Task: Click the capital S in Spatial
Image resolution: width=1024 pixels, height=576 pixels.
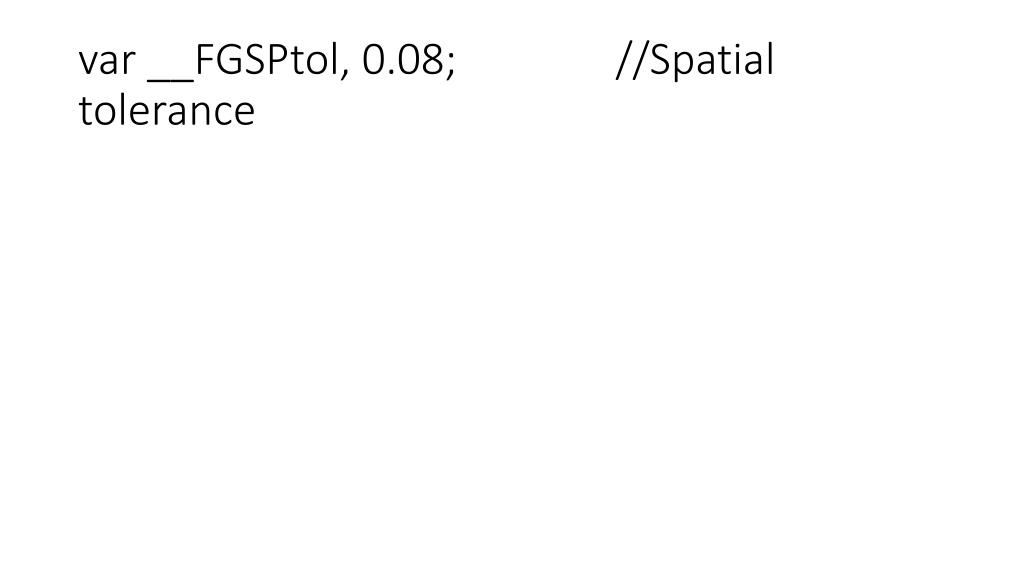Action: pos(660,59)
